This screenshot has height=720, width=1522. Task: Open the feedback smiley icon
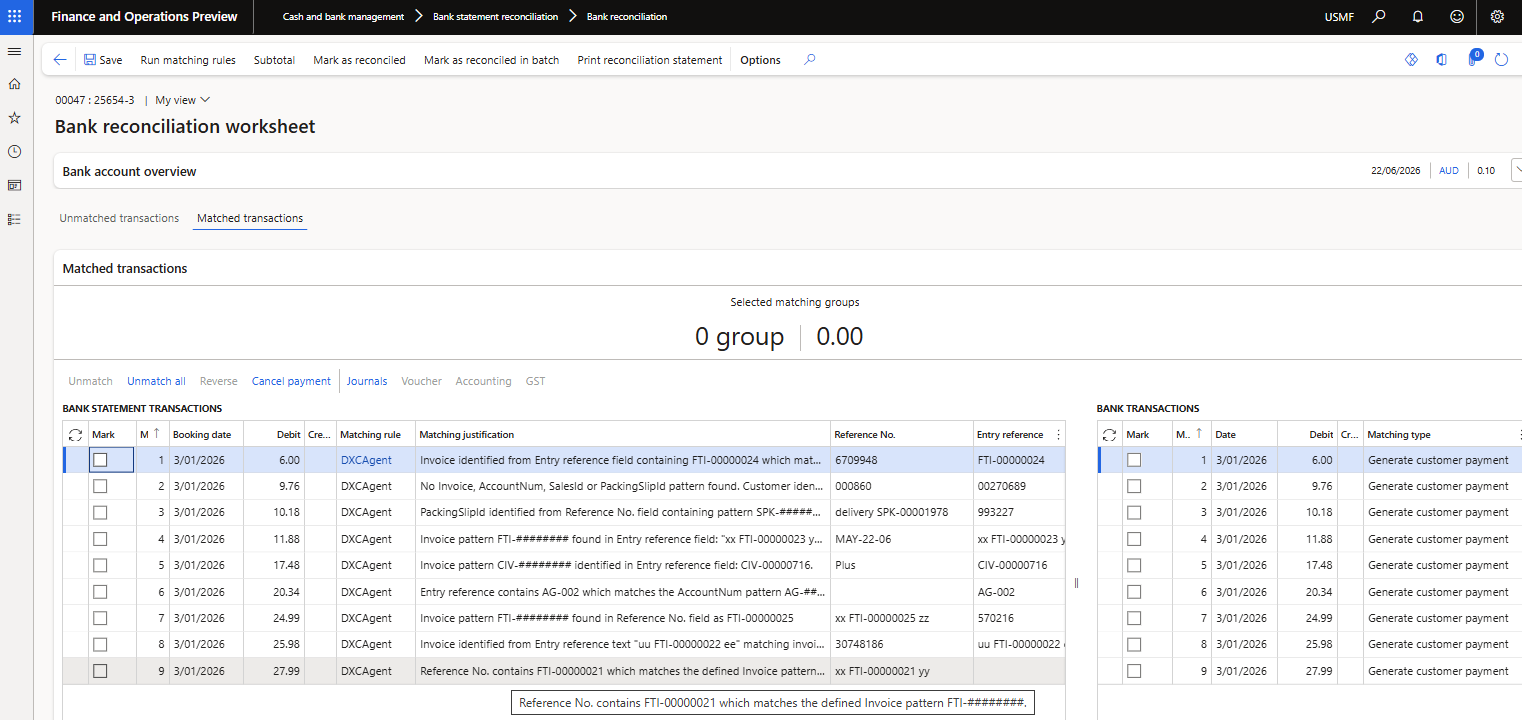1457,17
